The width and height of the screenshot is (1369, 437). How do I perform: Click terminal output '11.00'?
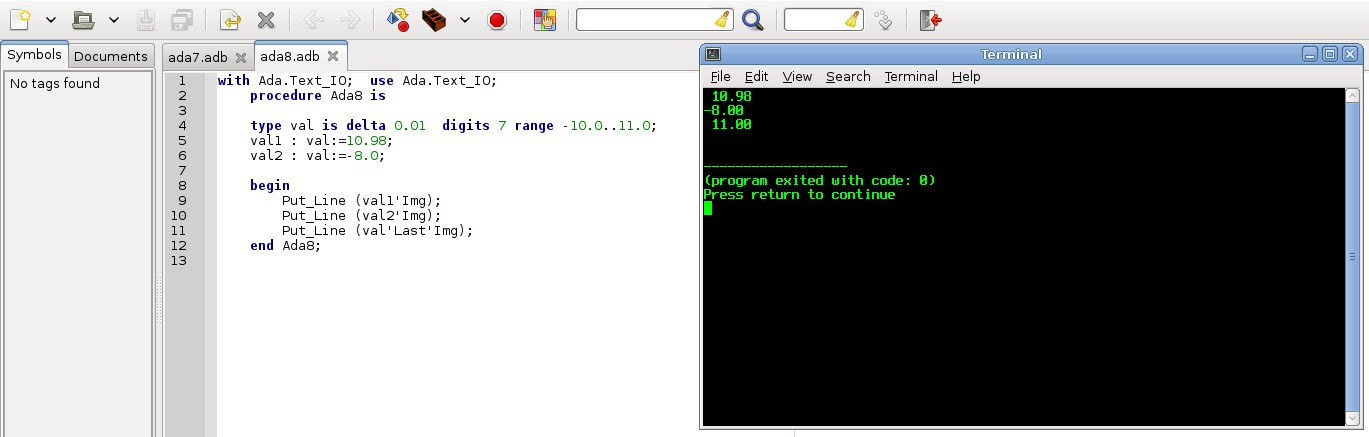click(731, 125)
